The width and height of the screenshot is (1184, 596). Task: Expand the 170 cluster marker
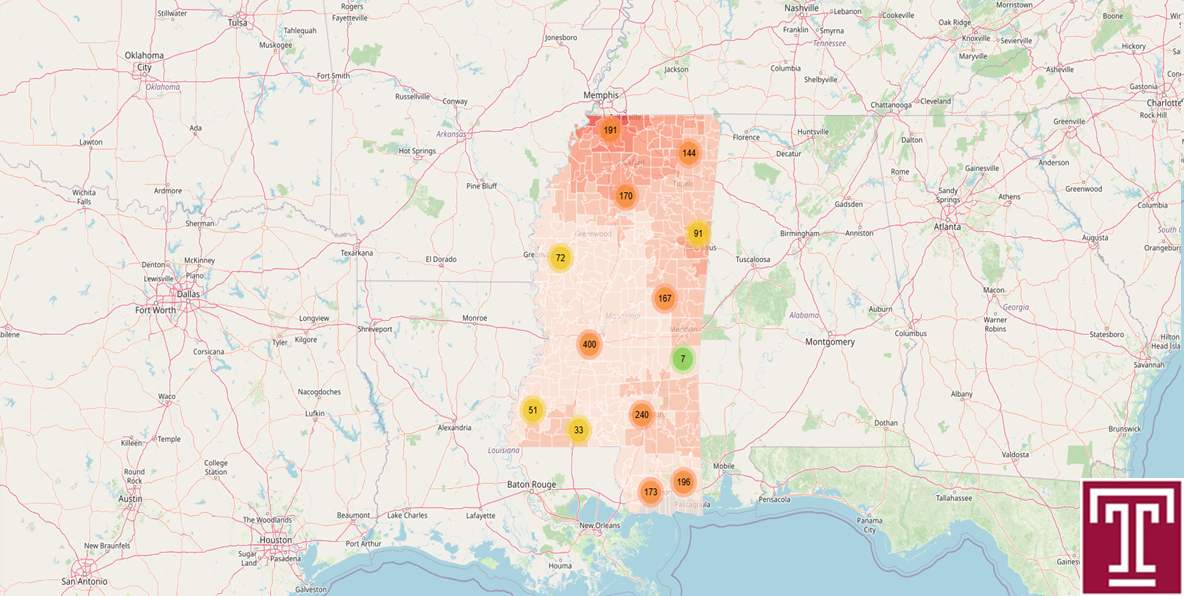tap(626, 196)
